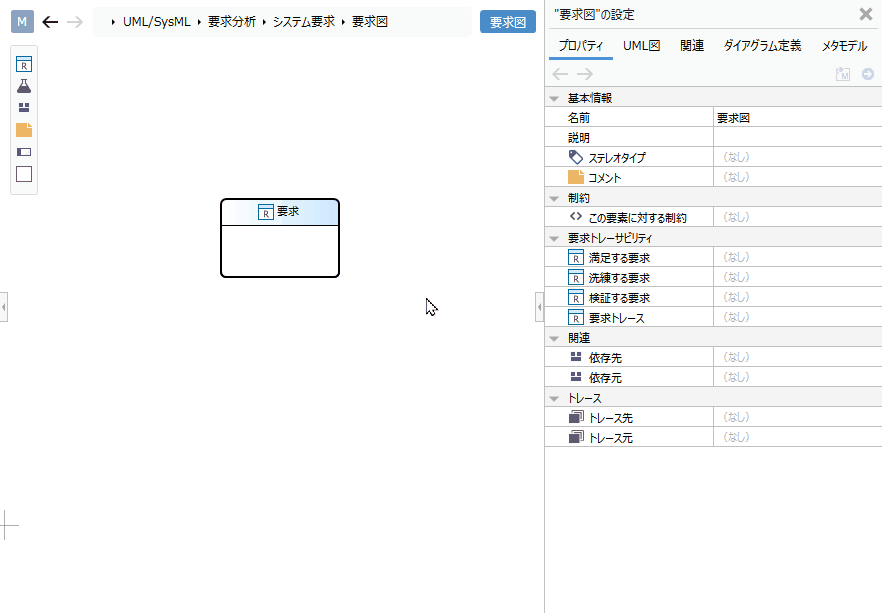Screen dimensions: 882x613
Task: Click the R icon next to 検証する要求
Action: 575,298
